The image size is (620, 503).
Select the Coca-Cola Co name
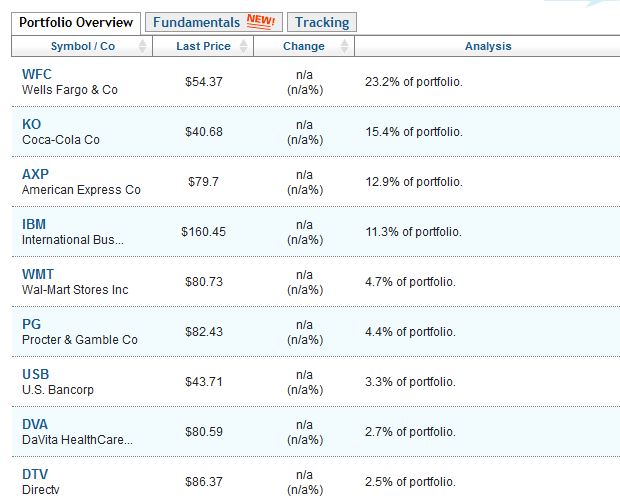click(61, 140)
